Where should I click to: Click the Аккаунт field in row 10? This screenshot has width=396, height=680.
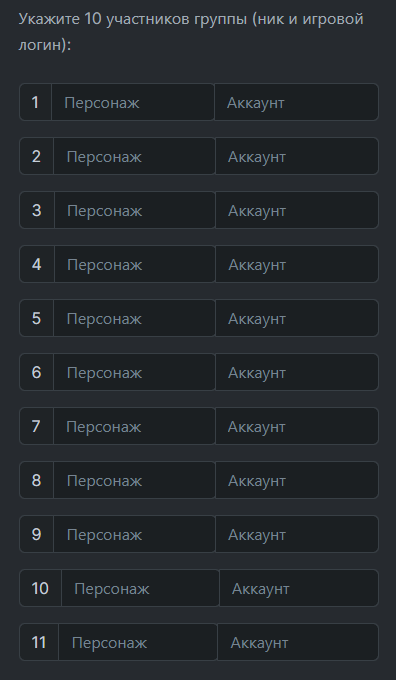tap(299, 588)
